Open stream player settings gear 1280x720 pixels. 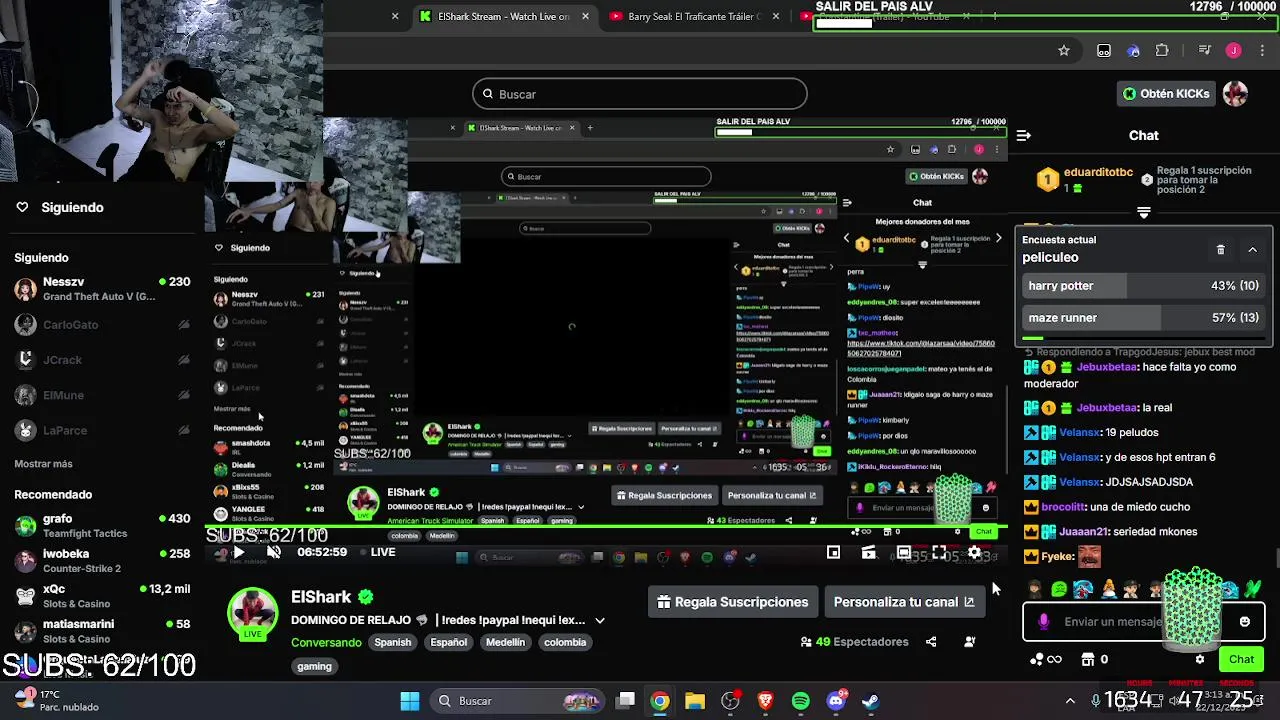(x=975, y=553)
